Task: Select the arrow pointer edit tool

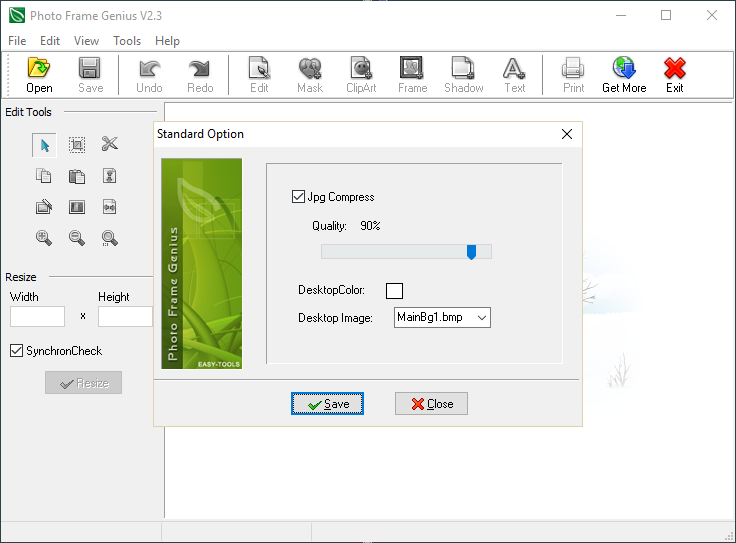Action: click(x=45, y=145)
